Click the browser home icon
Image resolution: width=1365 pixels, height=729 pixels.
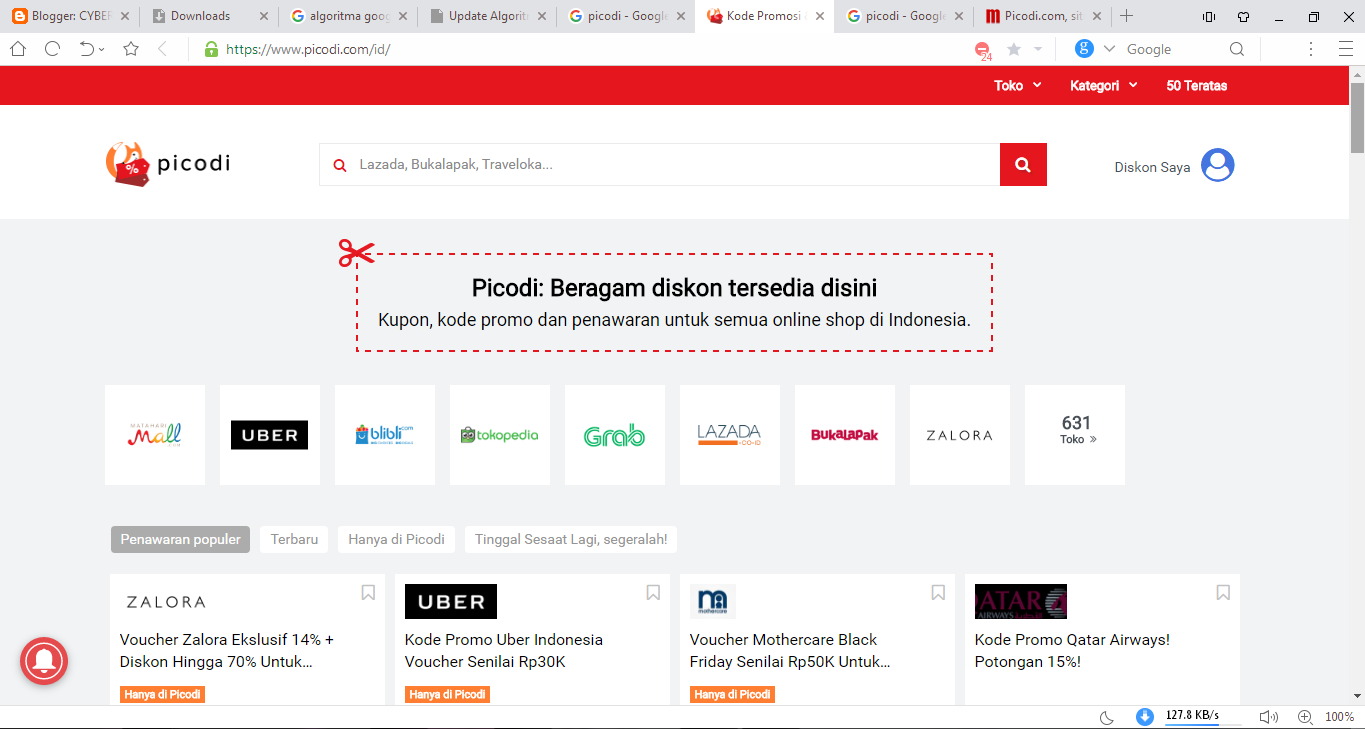pyautogui.click(x=18, y=49)
